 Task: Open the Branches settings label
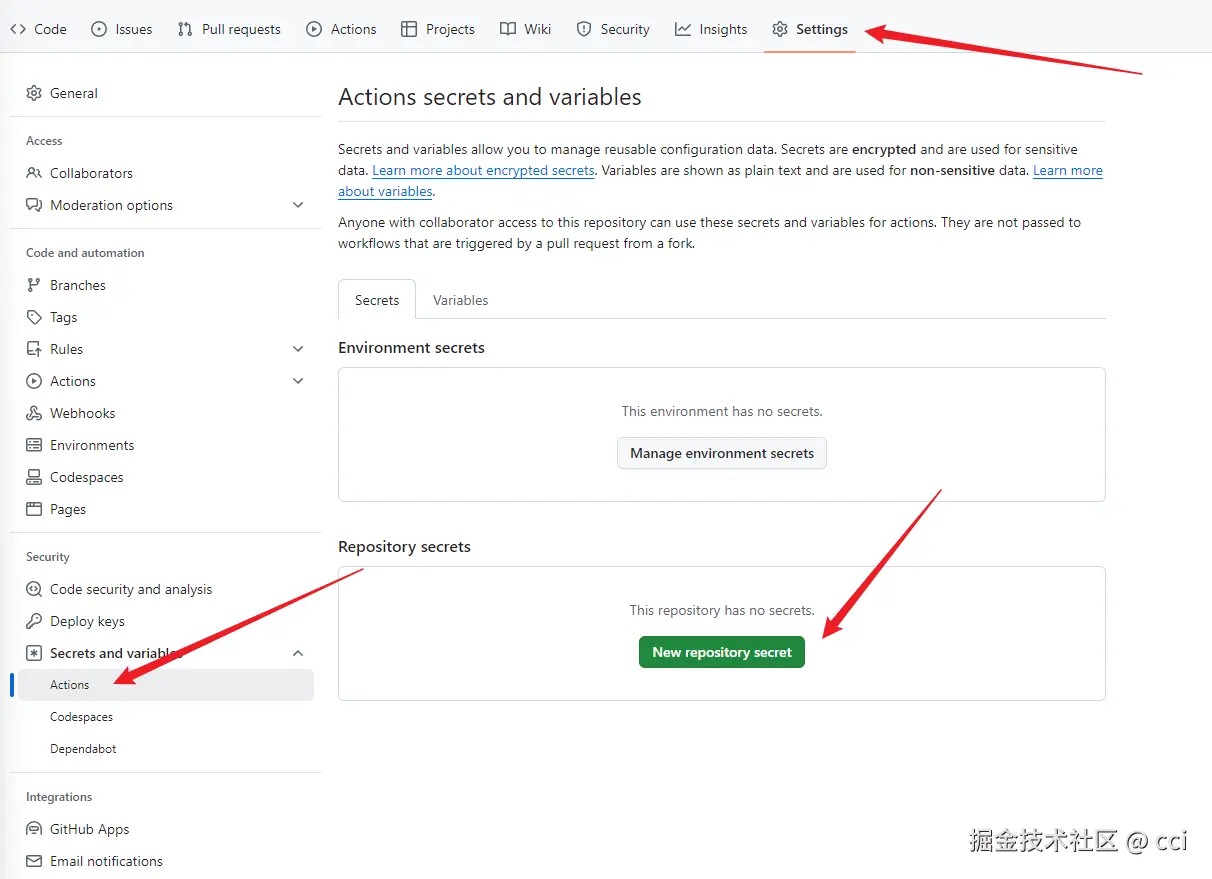coord(78,285)
